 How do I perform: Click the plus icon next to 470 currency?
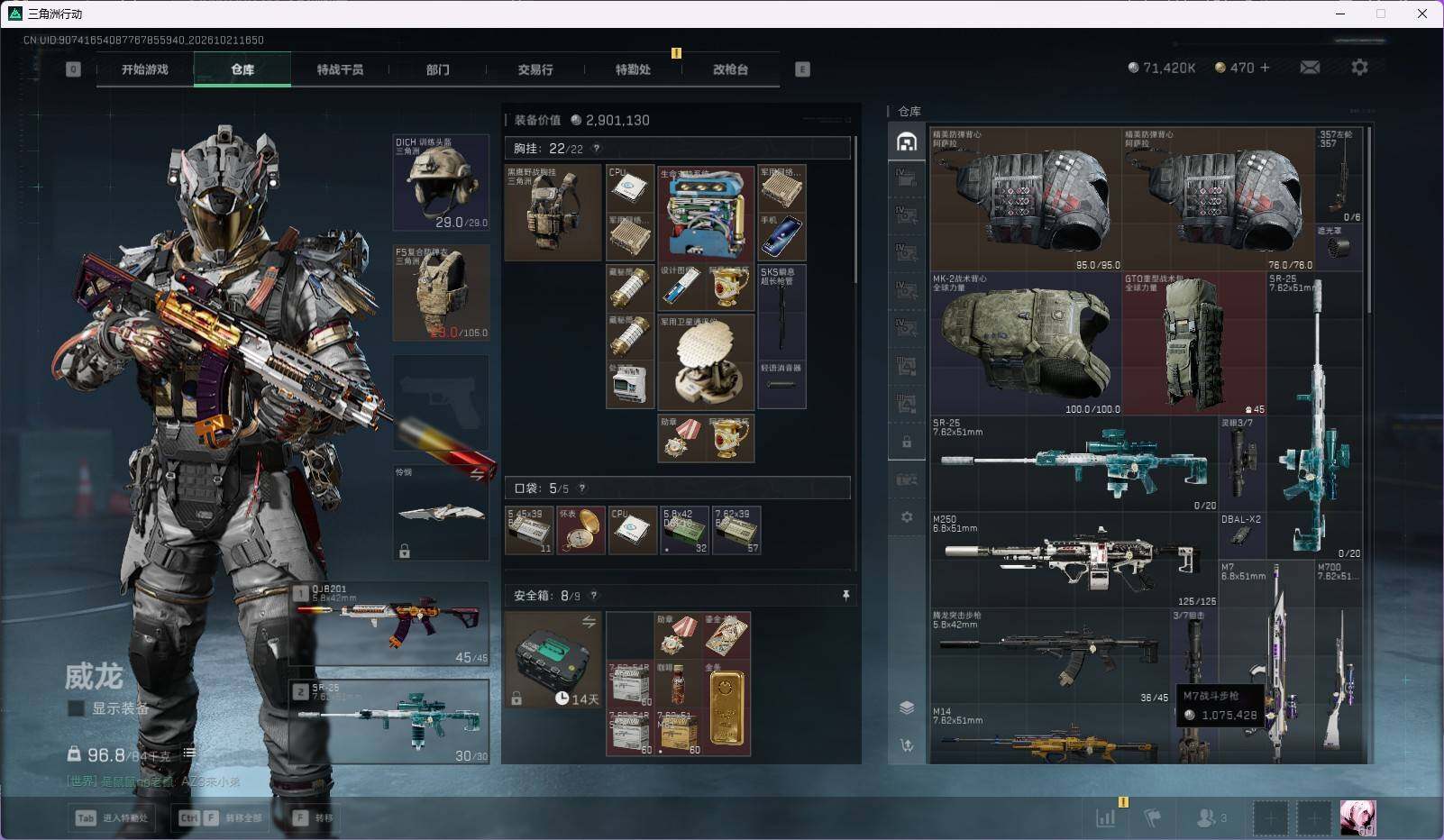(1265, 68)
